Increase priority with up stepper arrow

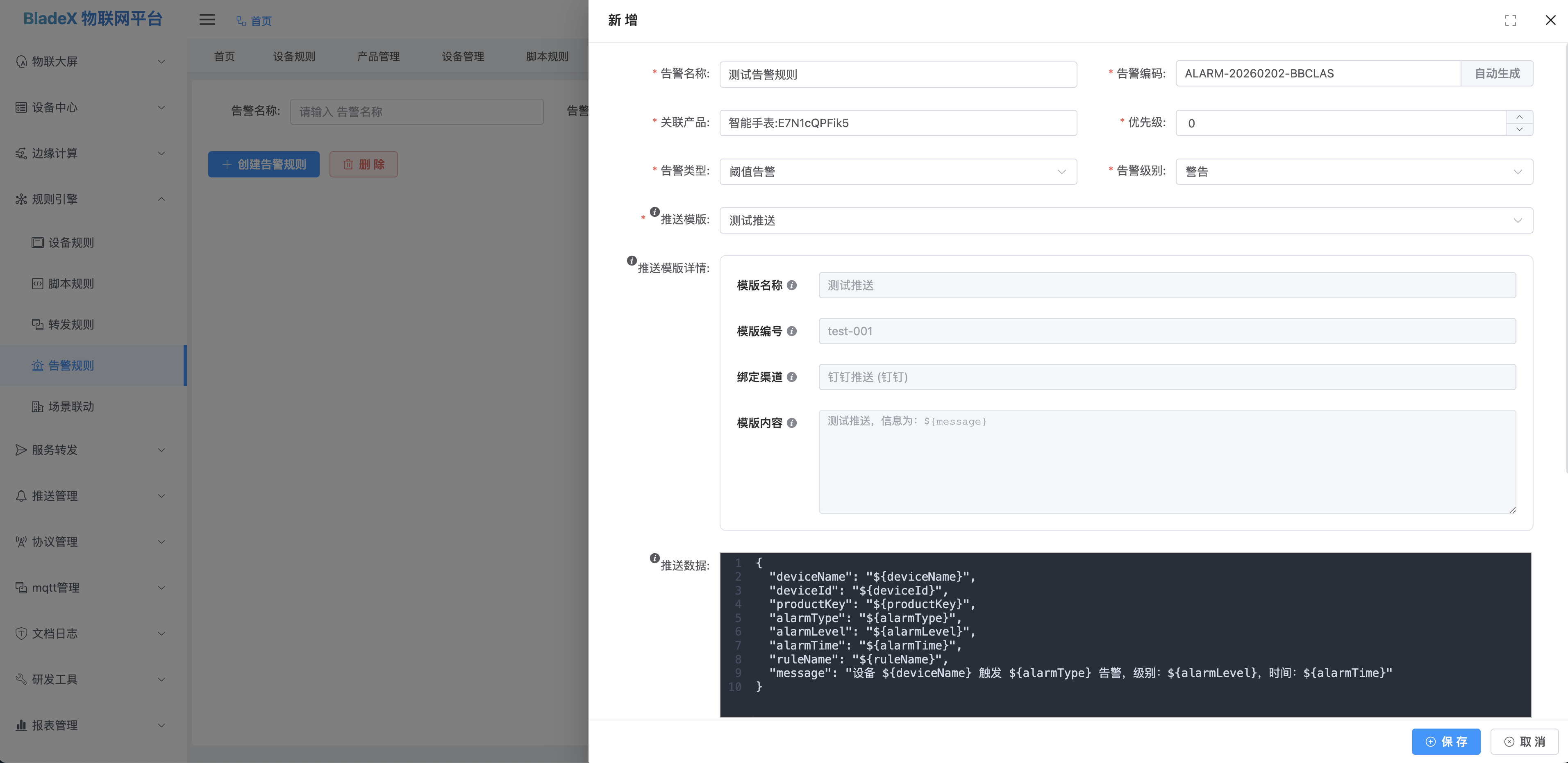point(1519,117)
